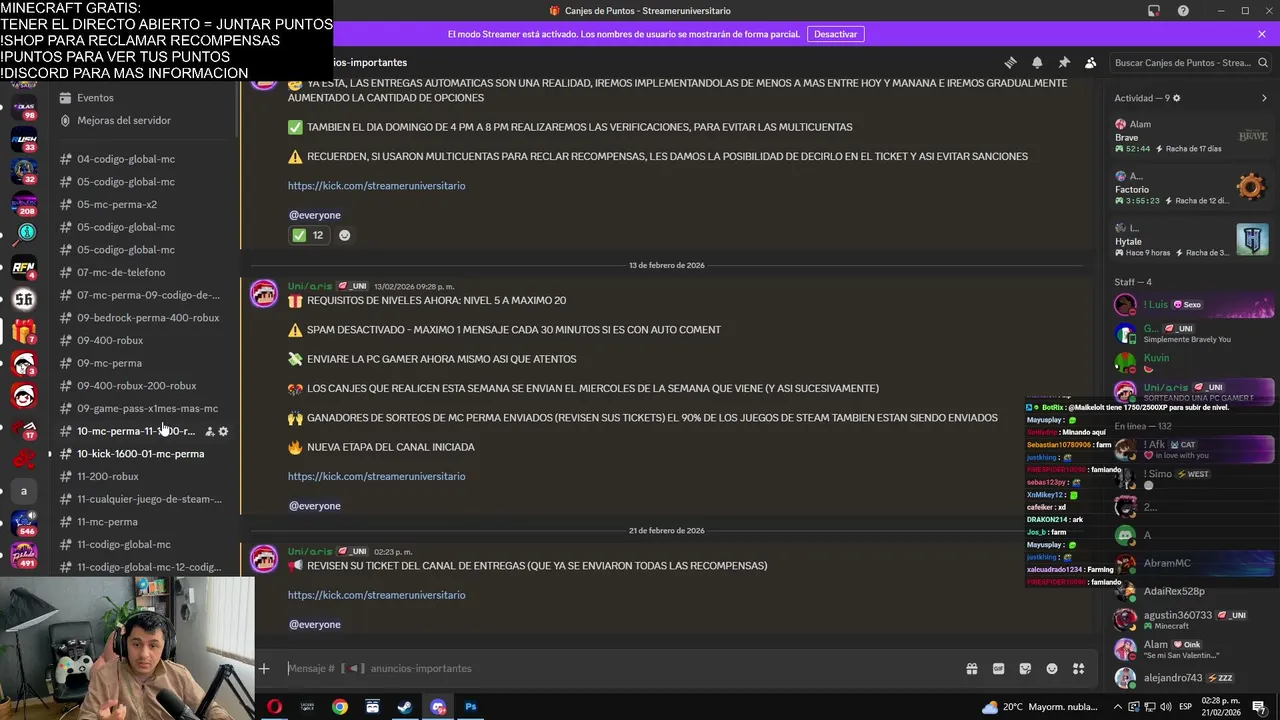Screen dimensions: 1280x720
Task: Click invite icon on 10-mc-perma-11 channel
Action: point(209,431)
